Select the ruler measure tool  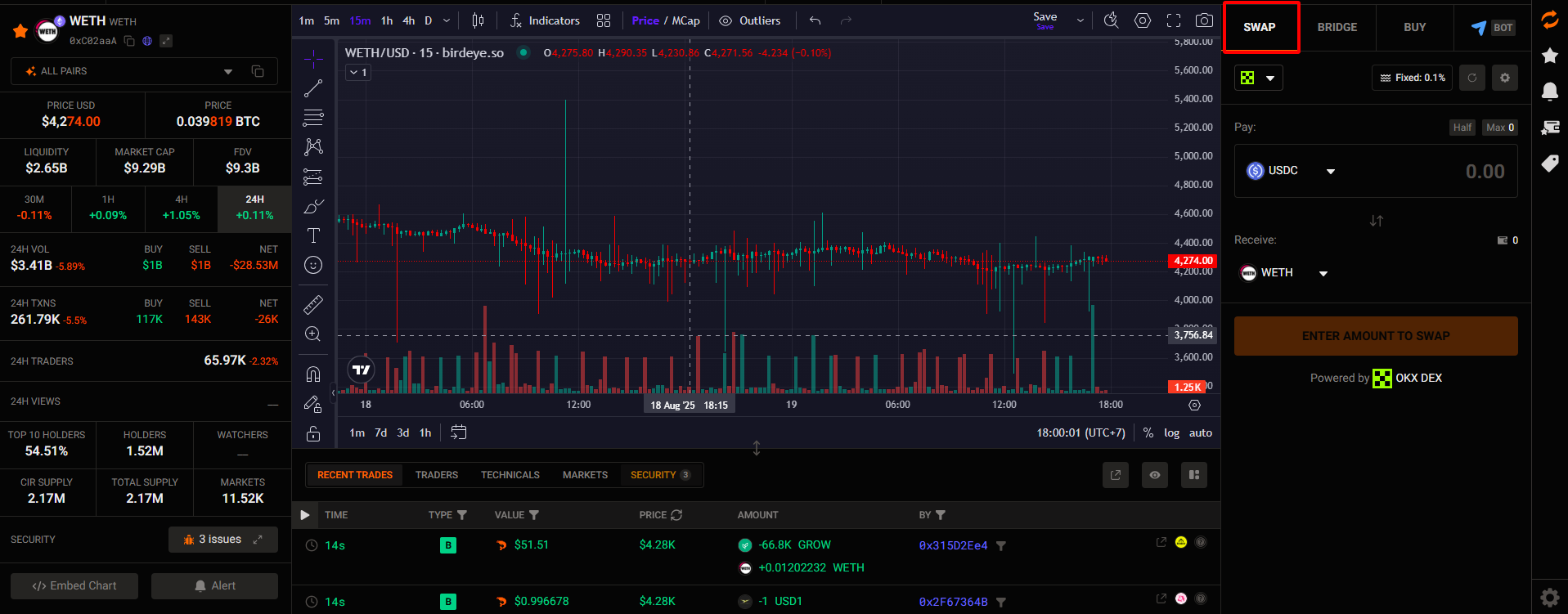[x=313, y=304]
